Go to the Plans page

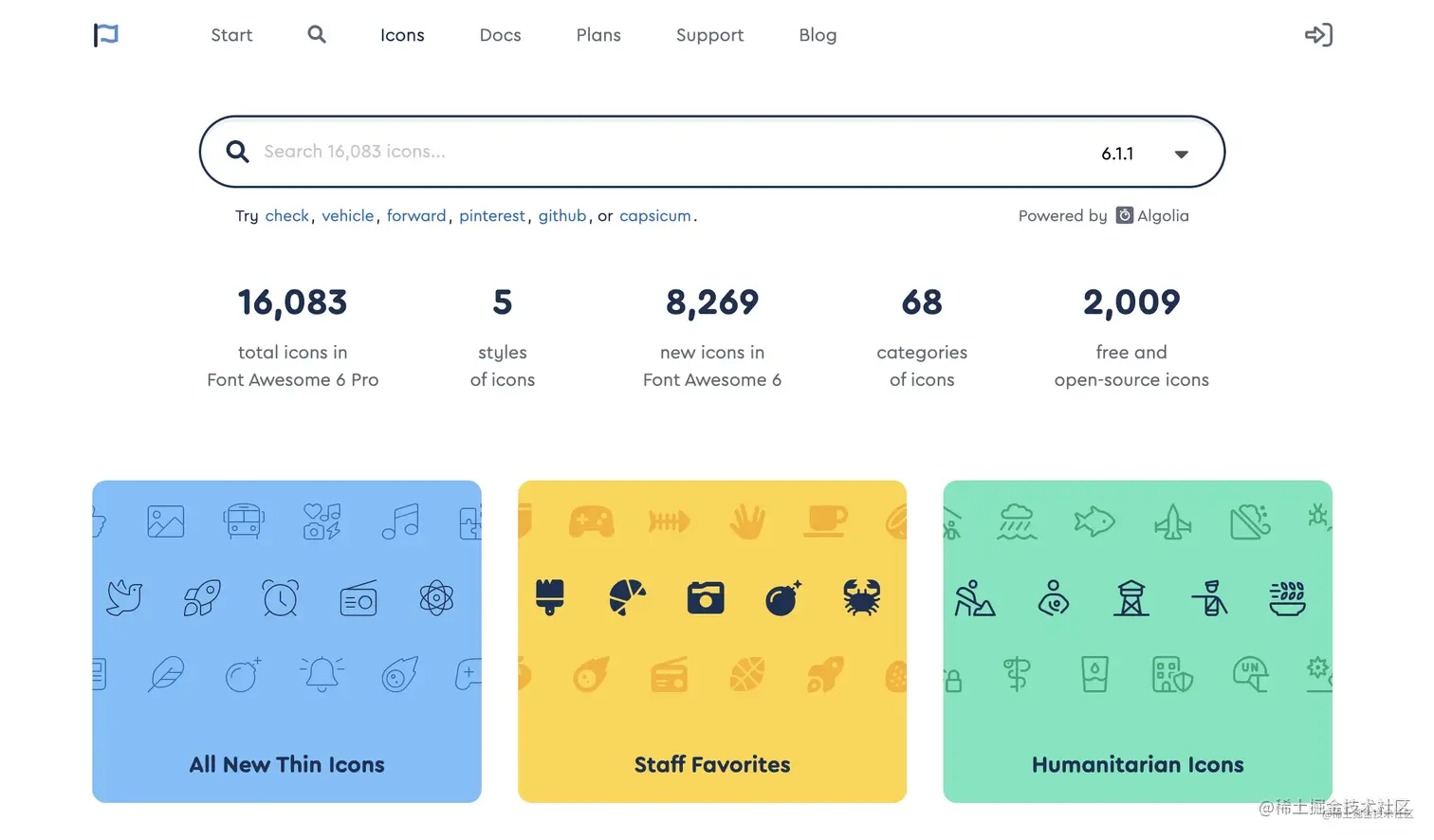point(598,35)
